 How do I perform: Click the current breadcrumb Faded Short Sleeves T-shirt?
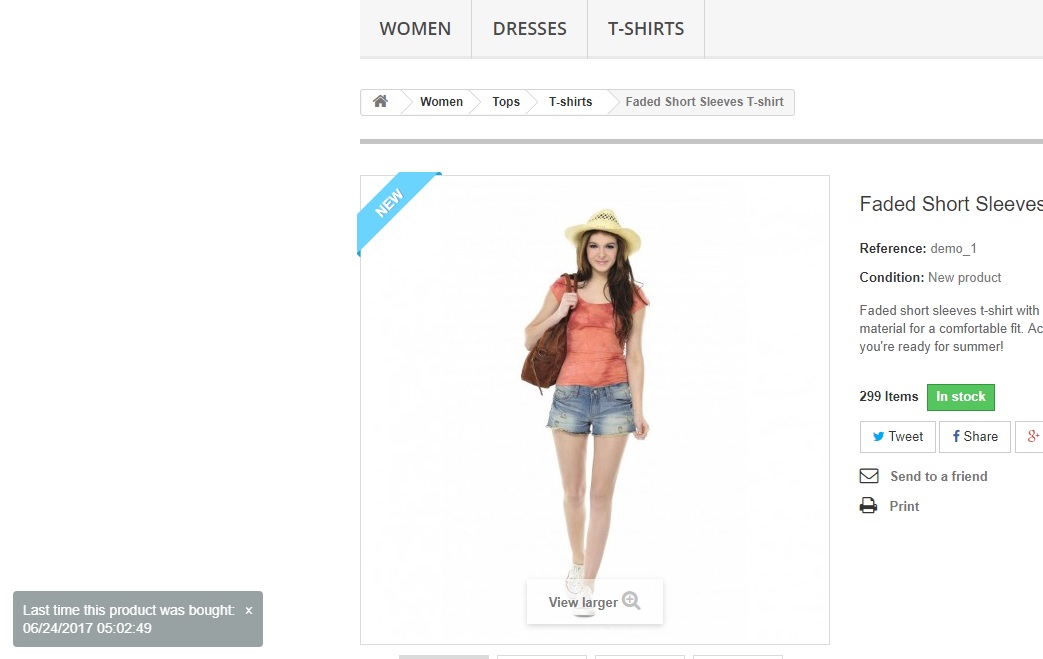click(x=704, y=102)
